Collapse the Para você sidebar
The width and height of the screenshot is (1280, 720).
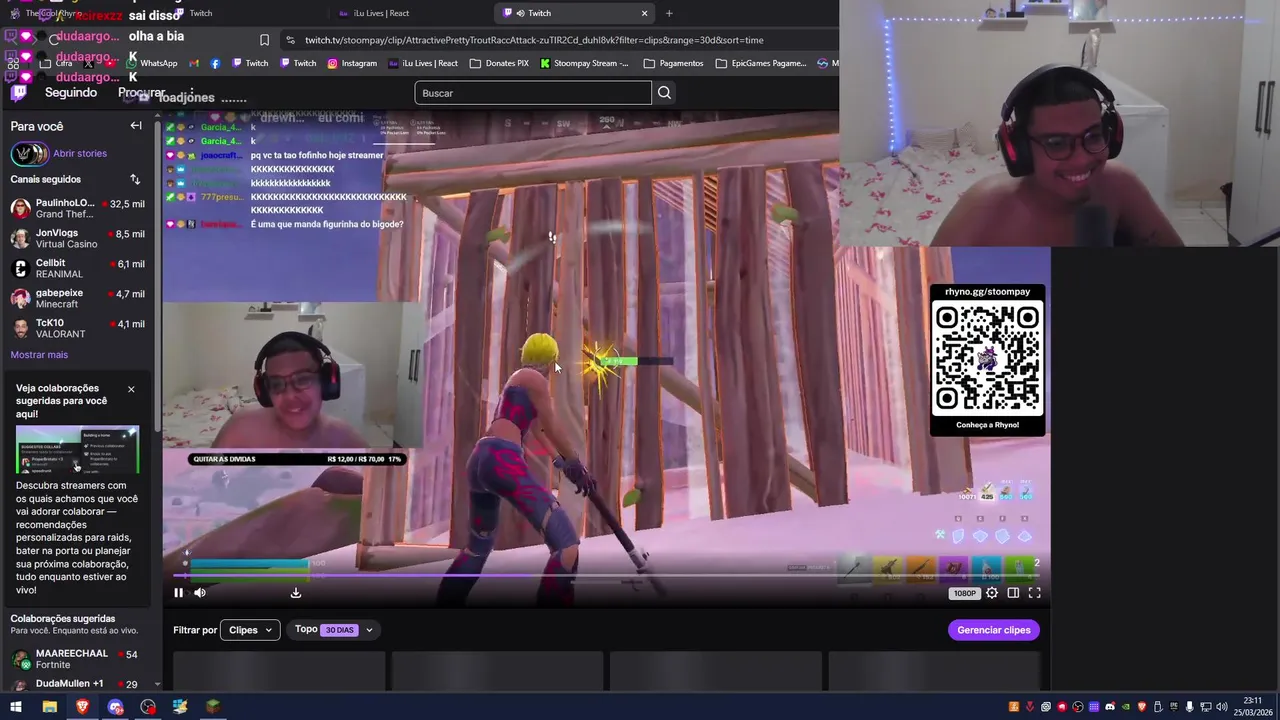tap(136, 126)
